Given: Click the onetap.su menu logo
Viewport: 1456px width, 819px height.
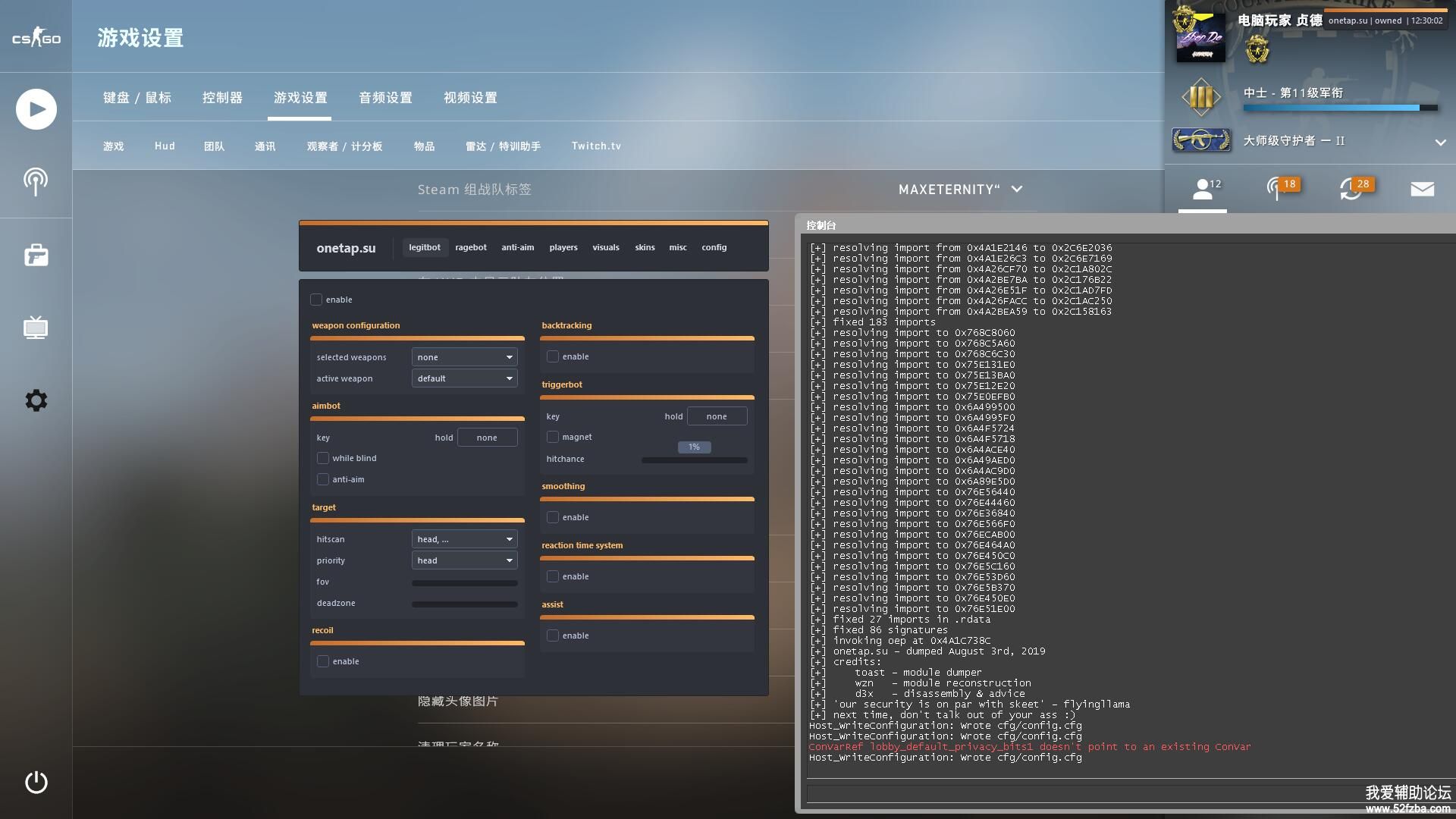Looking at the screenshot, I should coord(346,248).
